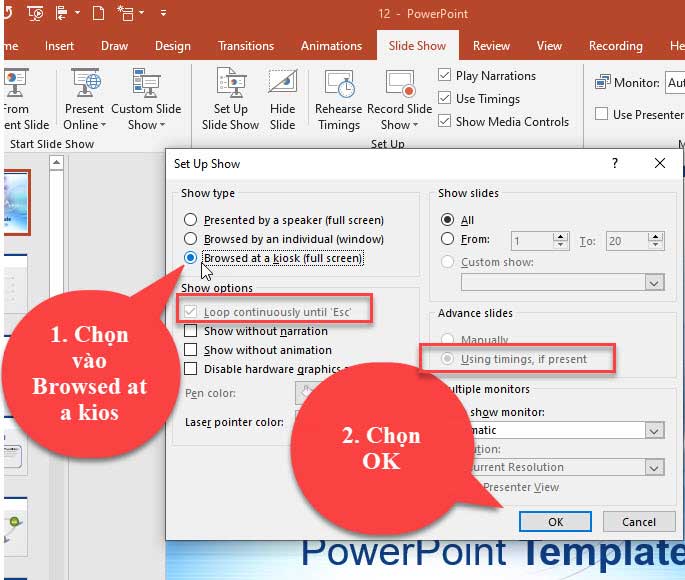Click the New blank document quick access icon
The height and width of the screenshot is (580, 685).
pyautogui.click(x=98, y=13)
